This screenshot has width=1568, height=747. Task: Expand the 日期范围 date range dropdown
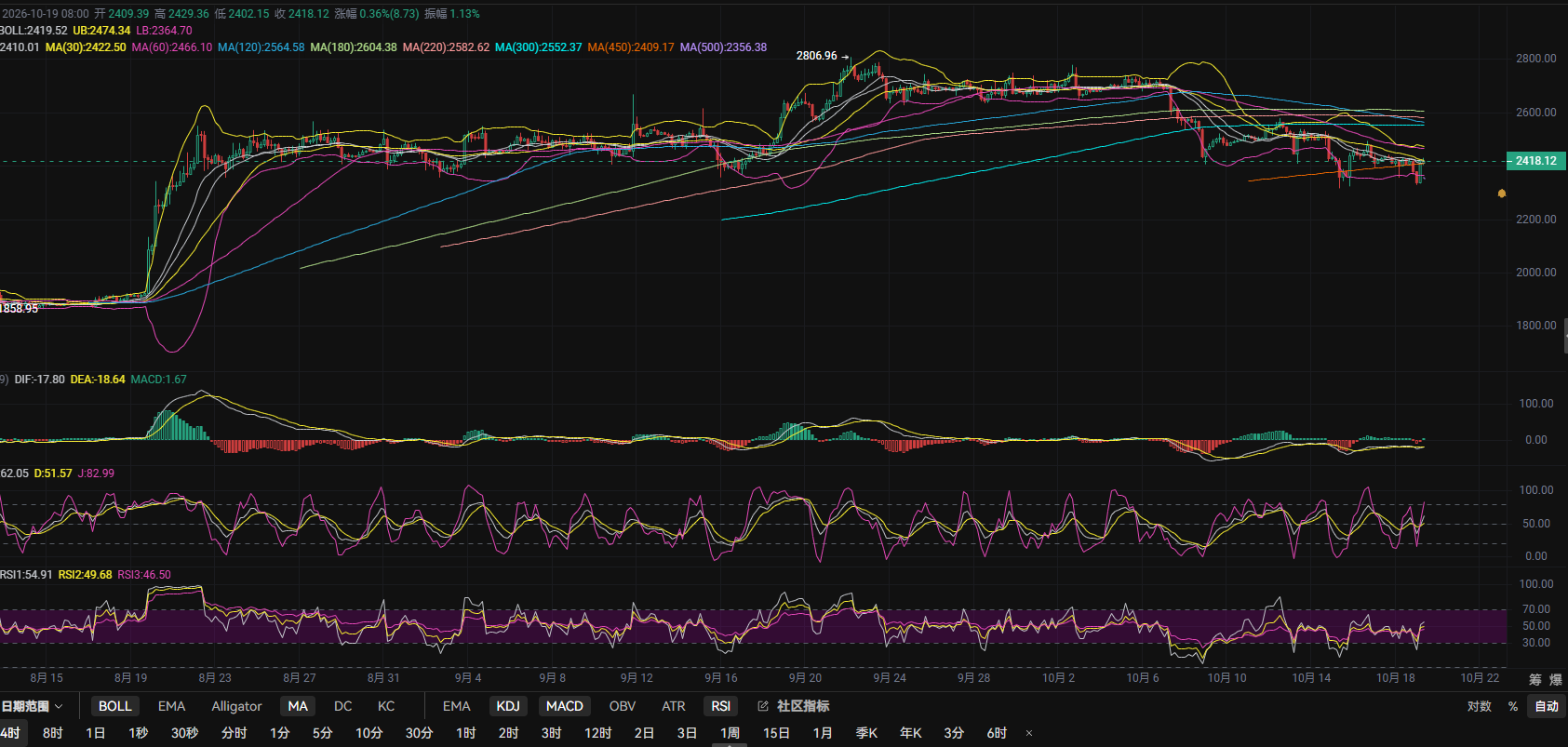32,706
